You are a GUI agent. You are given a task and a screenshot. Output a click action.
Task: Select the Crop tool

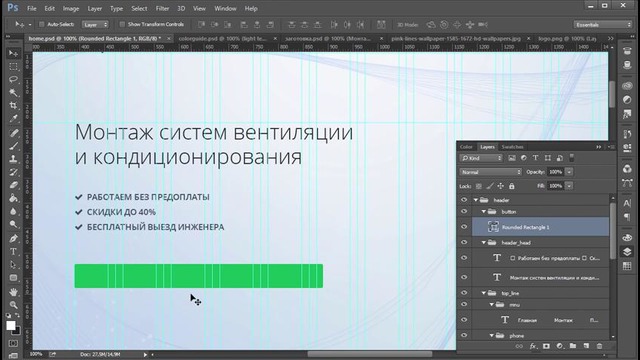(13, 106)
